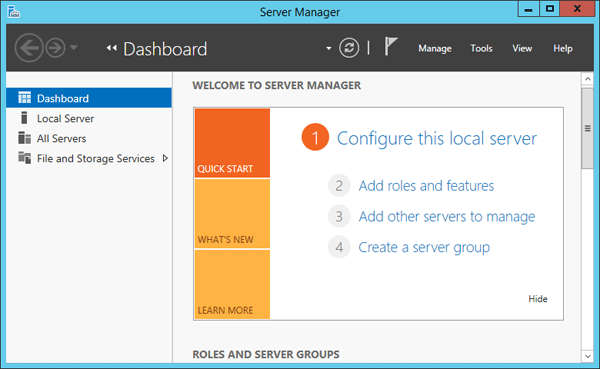
Task: Click the All Servers icon
Action: (24, 138)
